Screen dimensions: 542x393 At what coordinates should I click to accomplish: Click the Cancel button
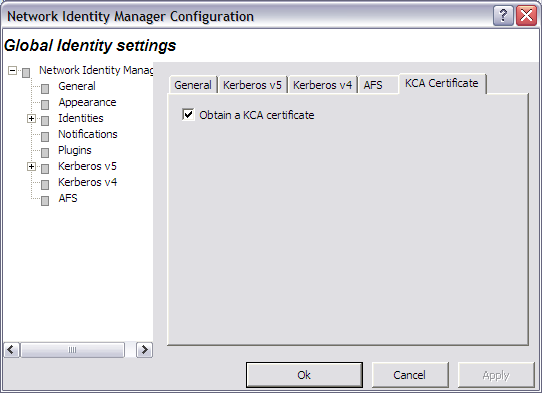click(x=410, y=375)
